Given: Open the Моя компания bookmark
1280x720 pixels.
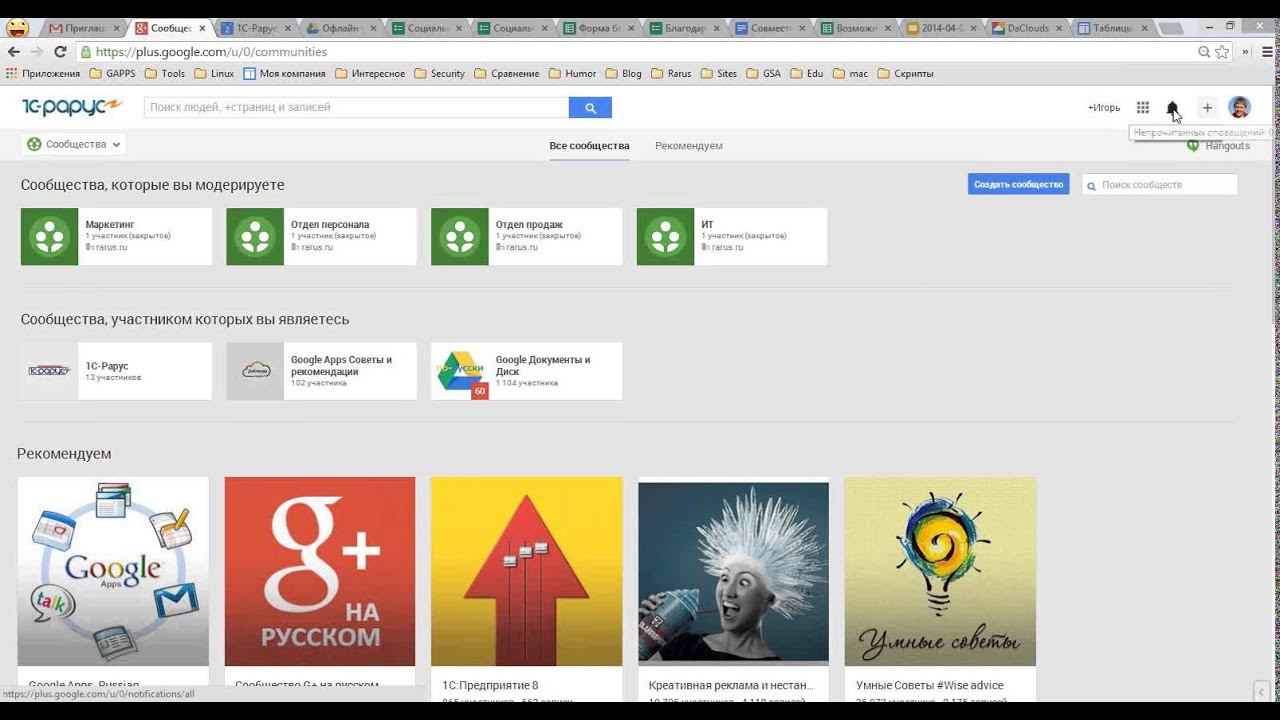Looking at the screenshot, I should coord(285,73).
